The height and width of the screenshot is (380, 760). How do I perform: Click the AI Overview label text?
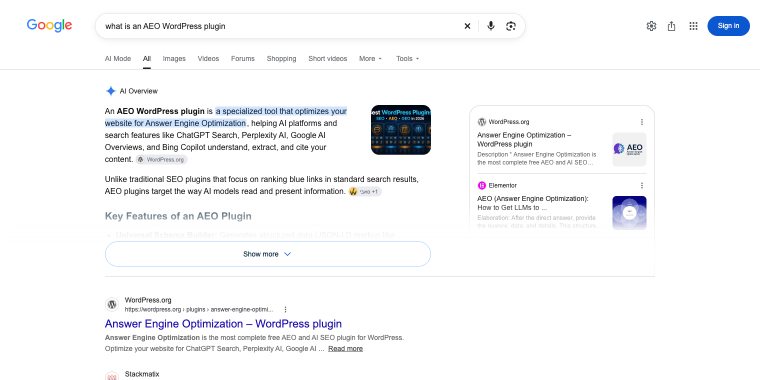(x=139, y=91)
